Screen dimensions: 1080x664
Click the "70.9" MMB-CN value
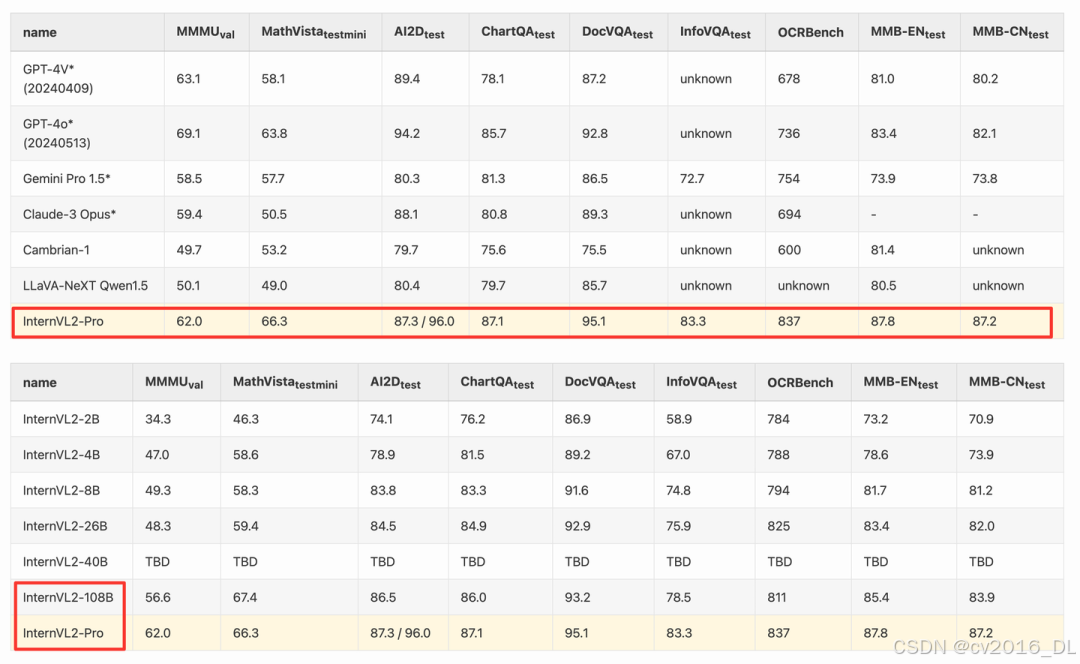click(982, 419)
